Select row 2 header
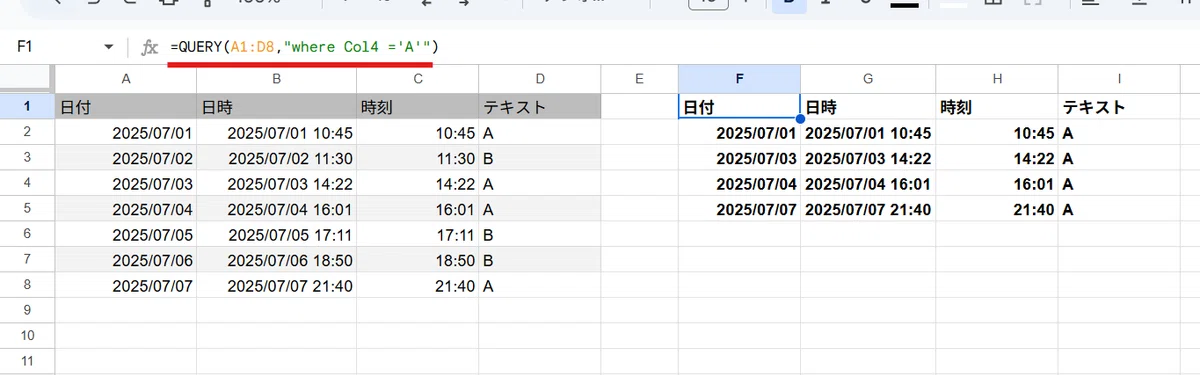This screenshot has width=1200, height=375. pos(27,132)
